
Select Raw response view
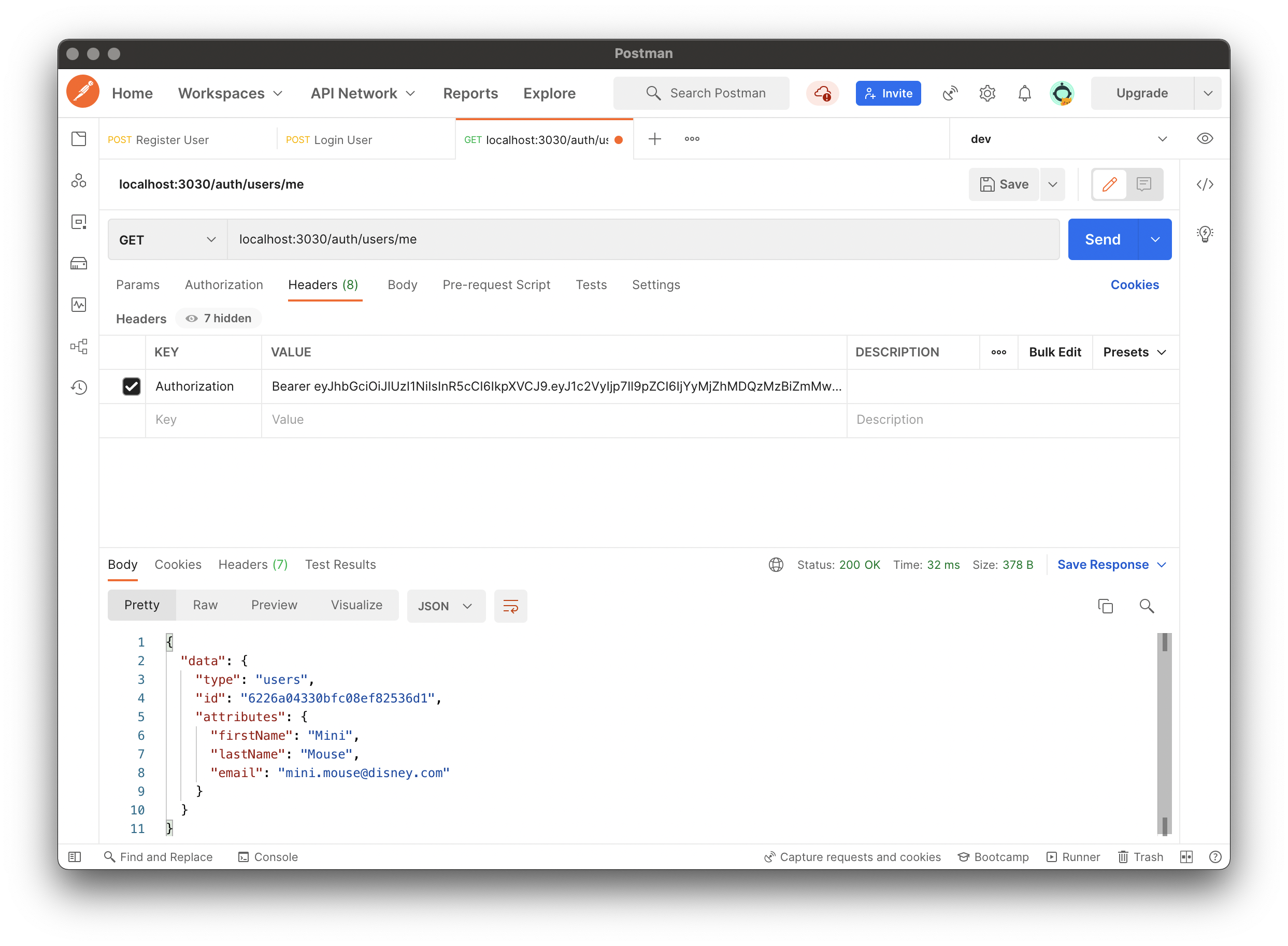click(205, 605)
